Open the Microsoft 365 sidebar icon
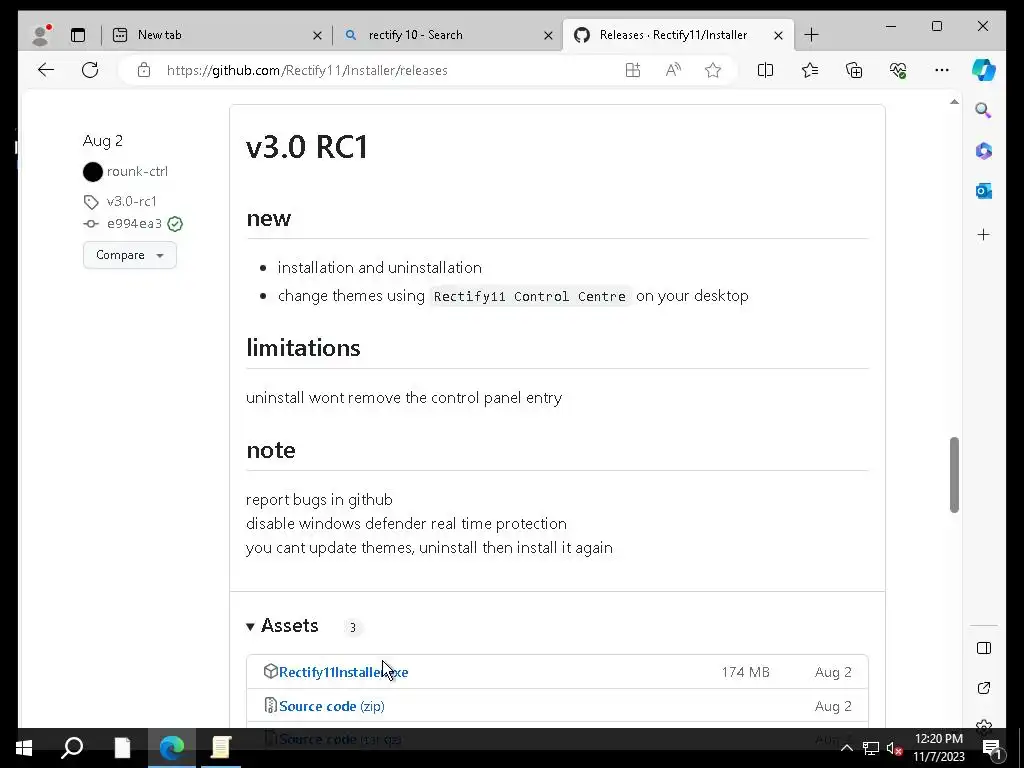This screenshot has width=1024, height=768. [x=984, y=151]
